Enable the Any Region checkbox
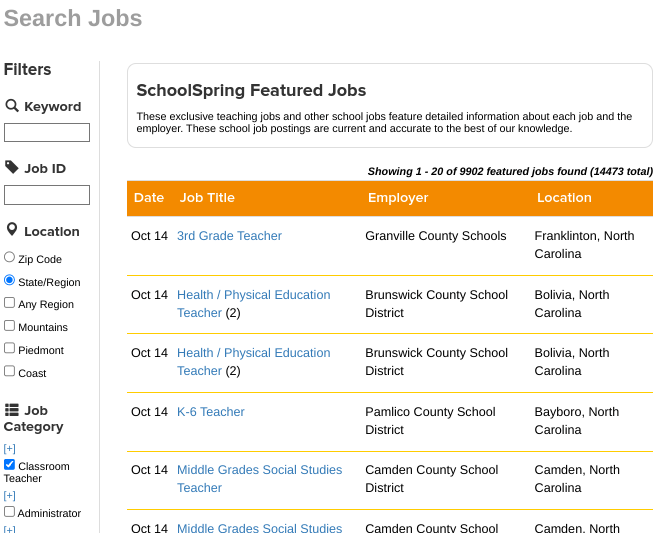This screenshot has height=533, width=658. (x=10, y=303)
